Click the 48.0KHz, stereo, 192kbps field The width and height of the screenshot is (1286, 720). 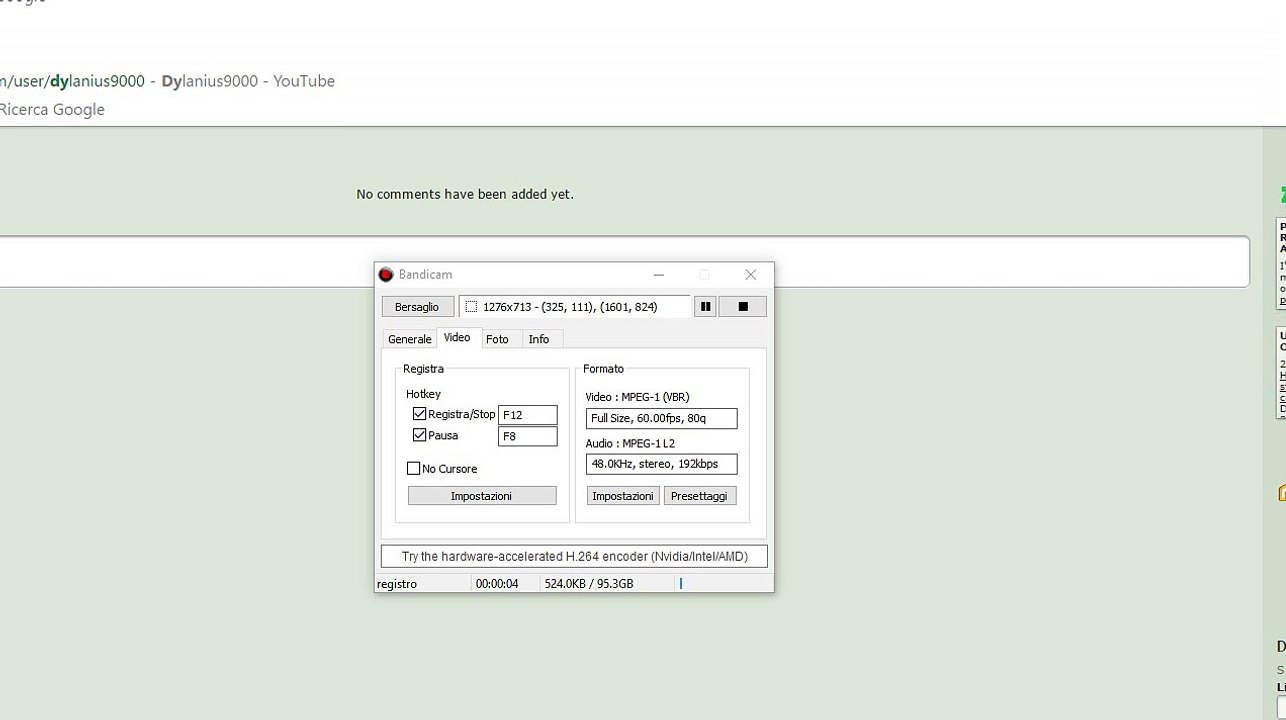pyautogui.click(x=662, y=464)
